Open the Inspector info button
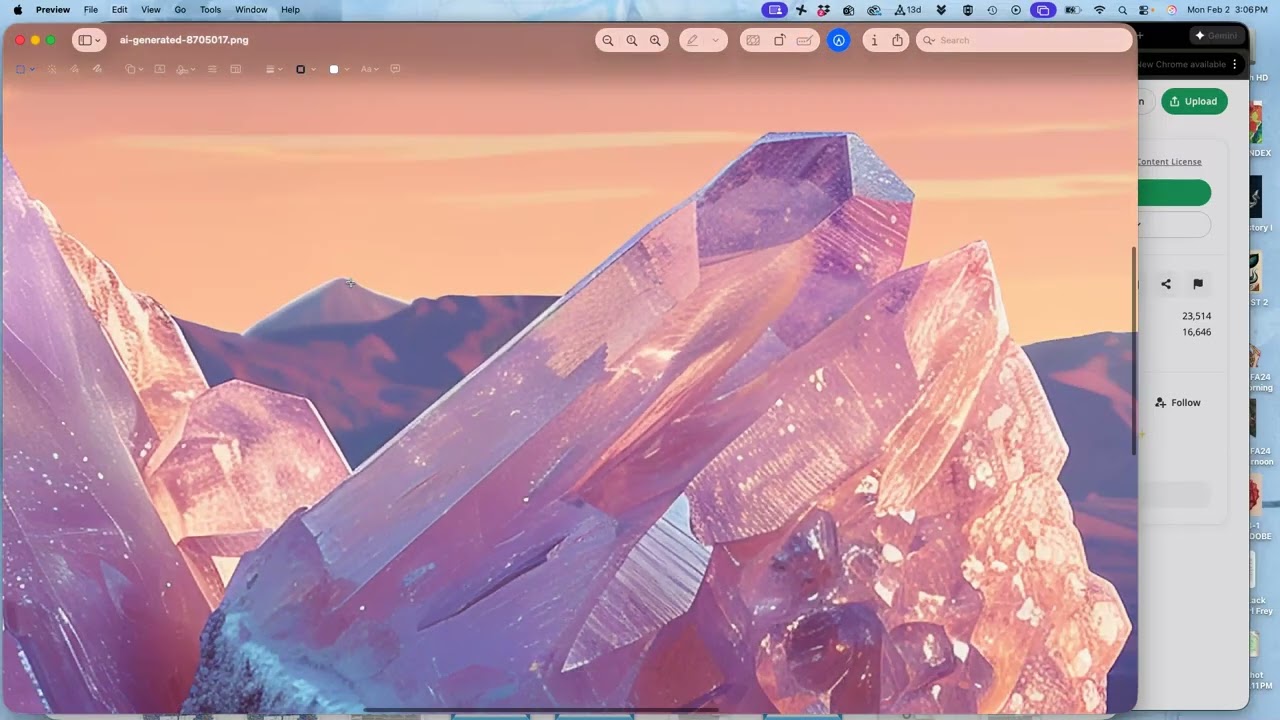The width and height of the screenshot is (1280, 720). (x=874, y=40)
